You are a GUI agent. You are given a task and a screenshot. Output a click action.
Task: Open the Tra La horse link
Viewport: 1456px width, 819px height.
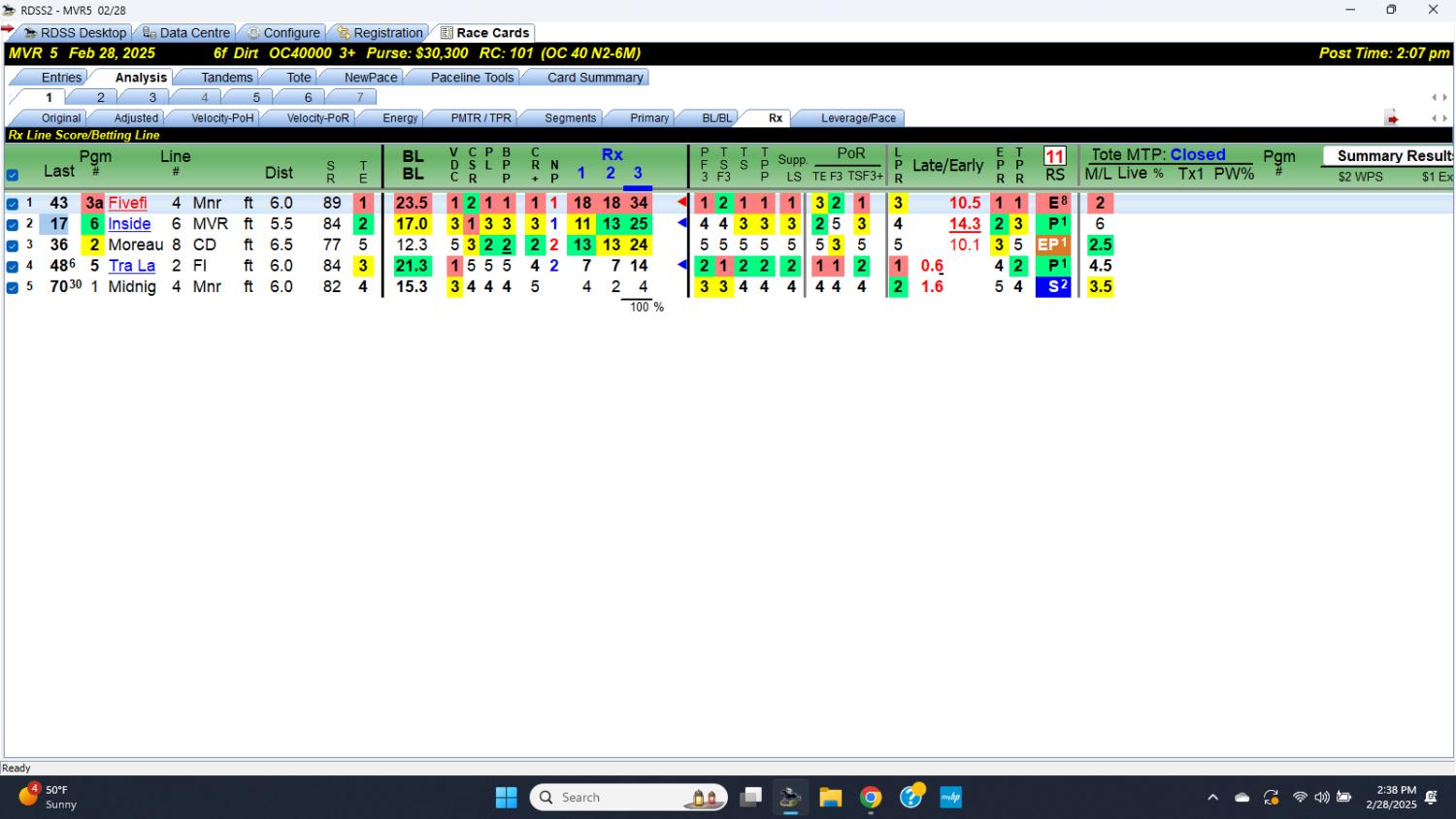click(132, 266)
